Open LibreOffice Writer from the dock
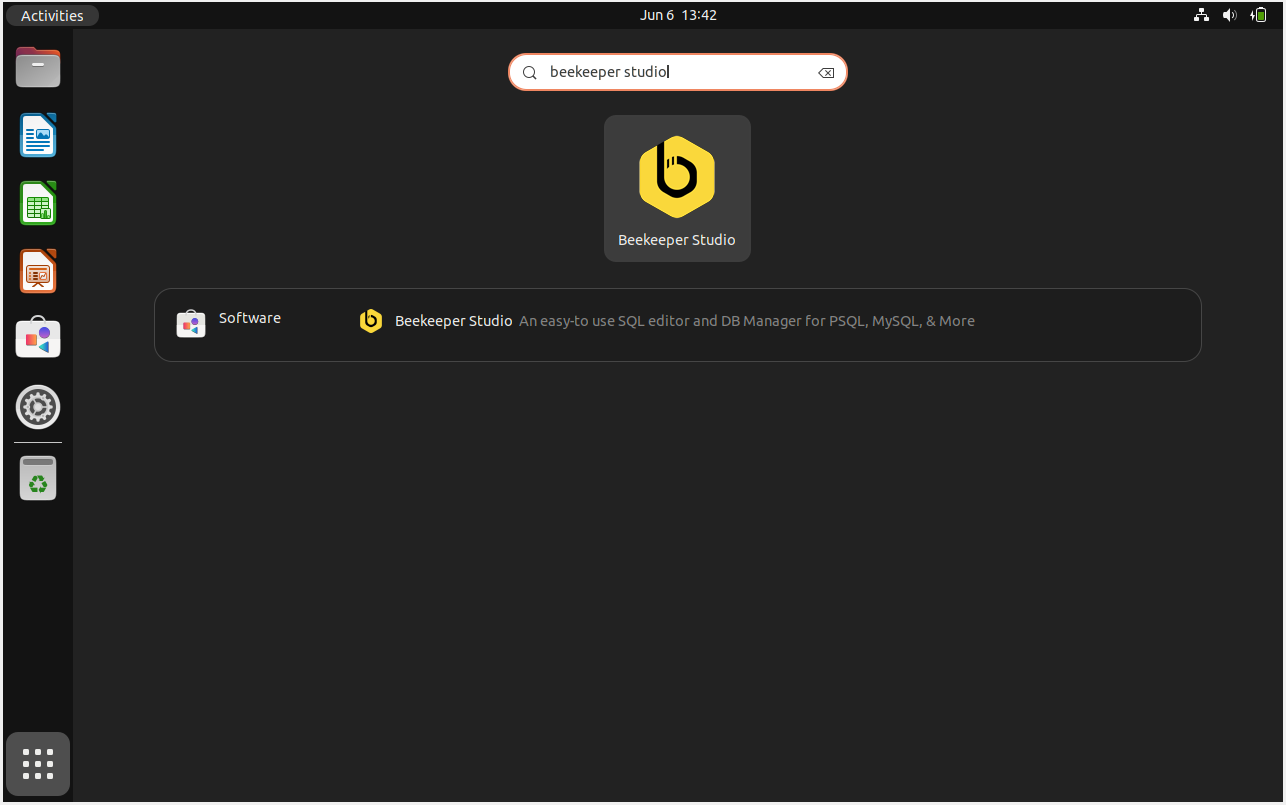 pos(38,135)
